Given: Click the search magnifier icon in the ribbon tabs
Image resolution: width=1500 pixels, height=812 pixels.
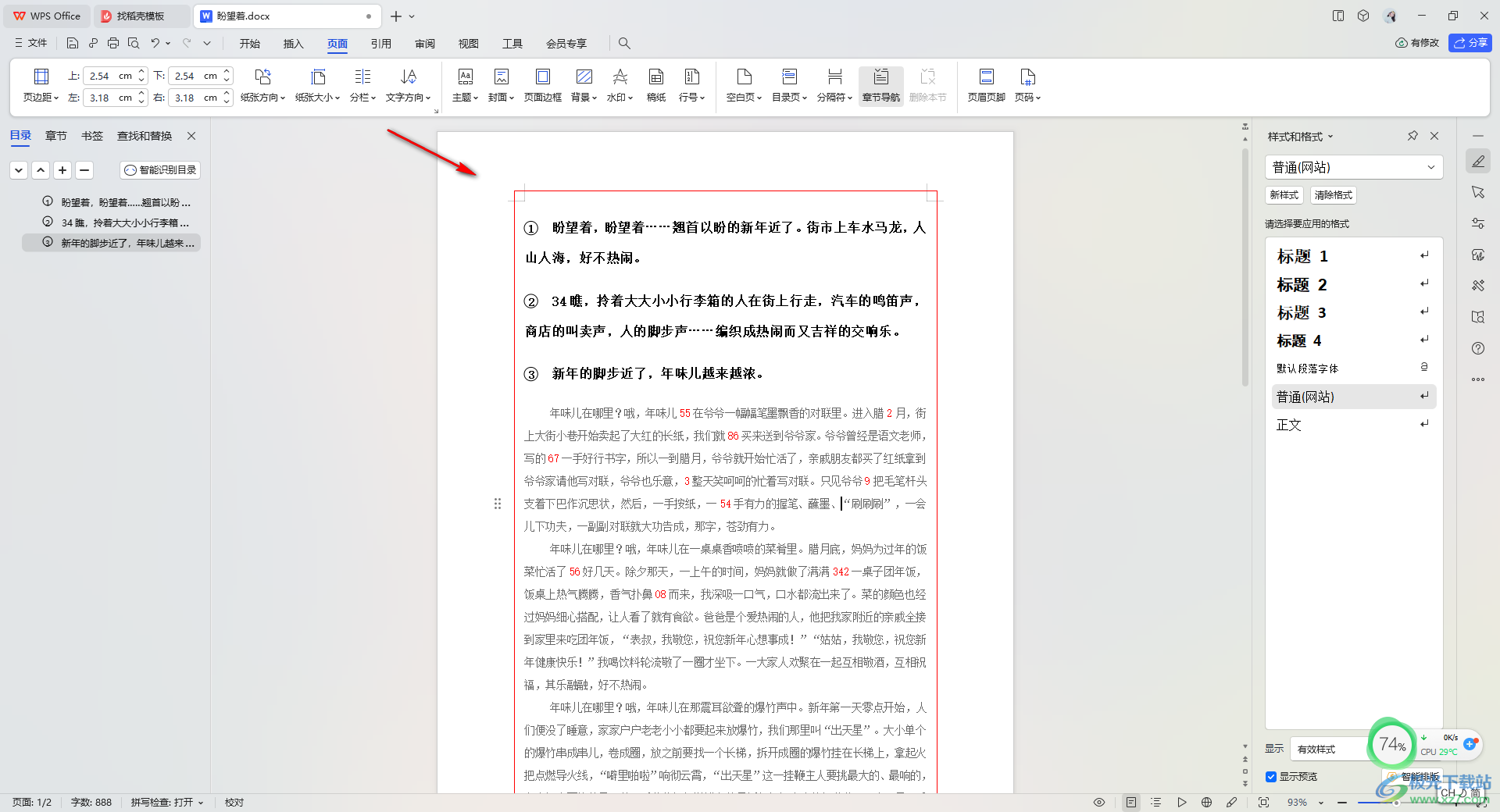Looking at the screenshot, I should 624,43.
